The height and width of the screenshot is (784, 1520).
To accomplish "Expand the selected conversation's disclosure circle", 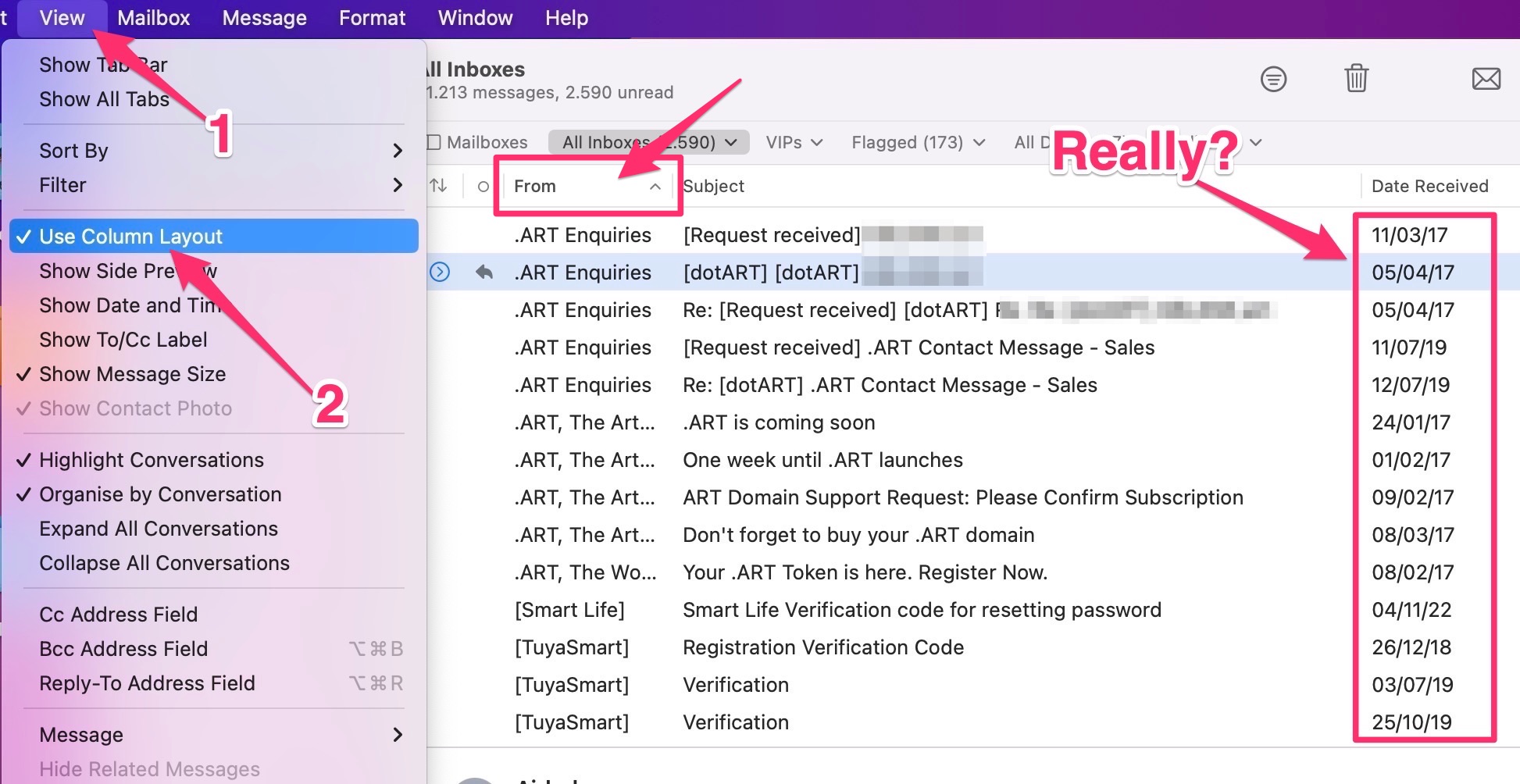I will coord(440,272).
